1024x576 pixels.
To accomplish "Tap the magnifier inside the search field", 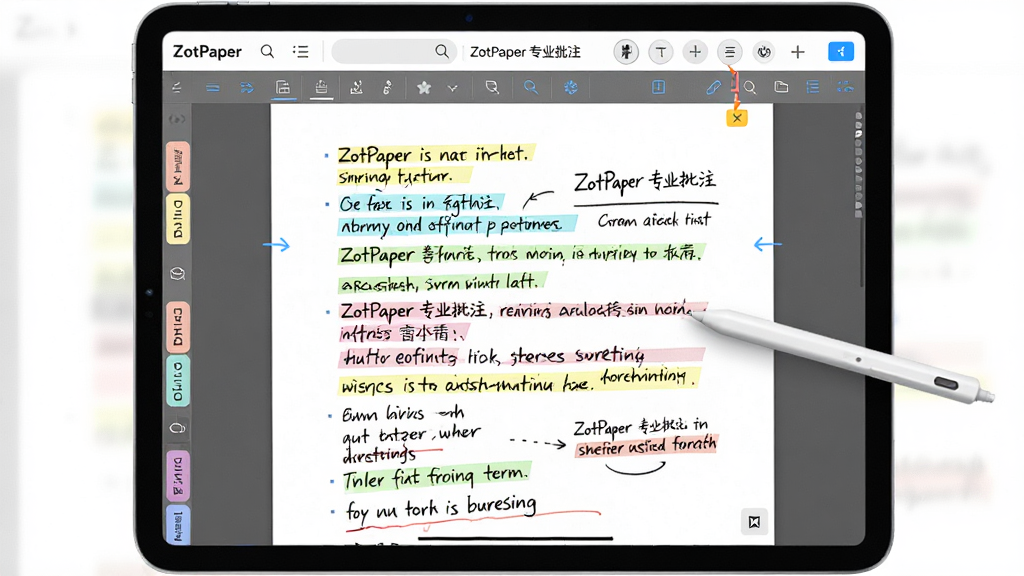I will pos(442,51).
